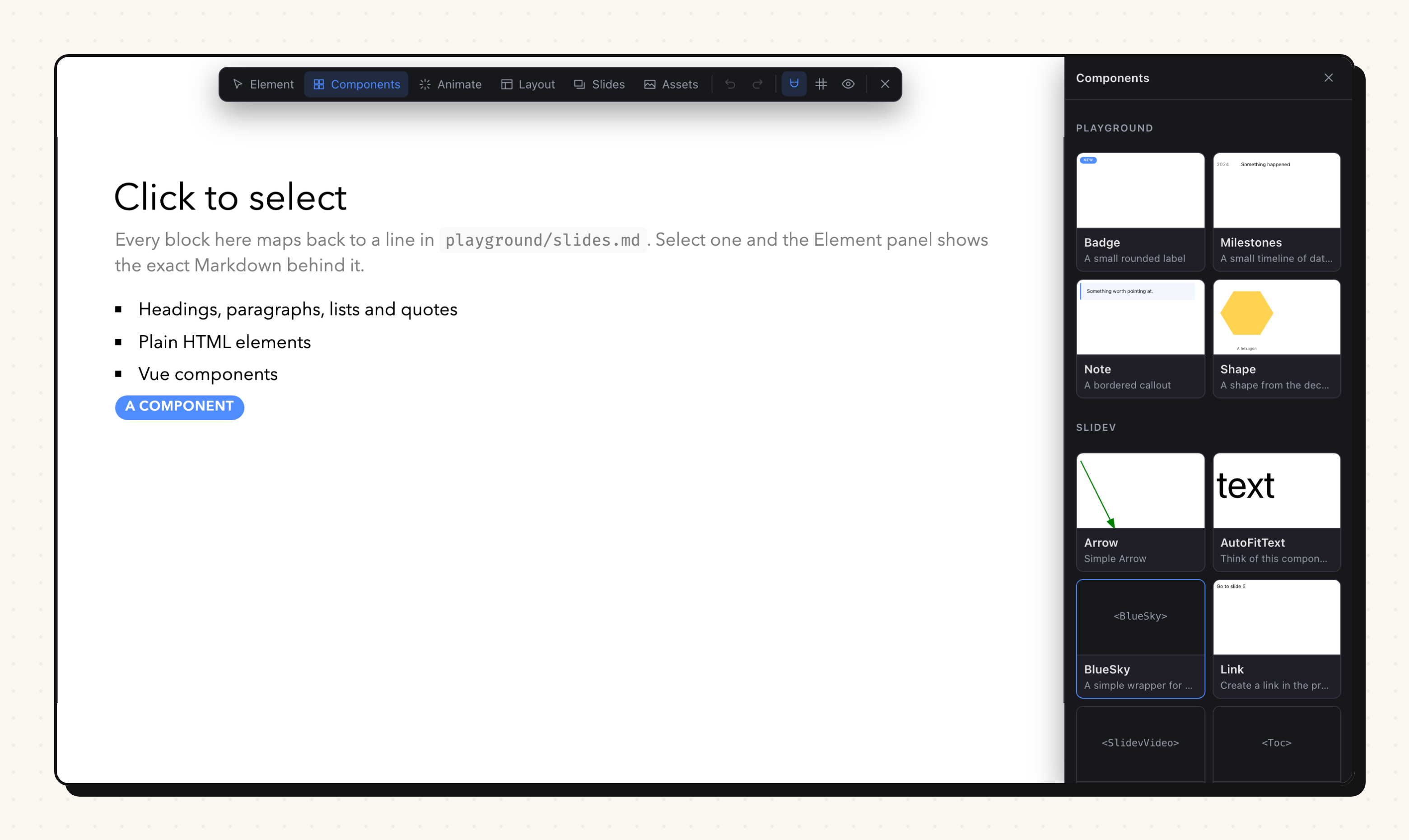
Task: Close the editor toolbar with X
Action: pyautogui.click(x=885, y=84)
